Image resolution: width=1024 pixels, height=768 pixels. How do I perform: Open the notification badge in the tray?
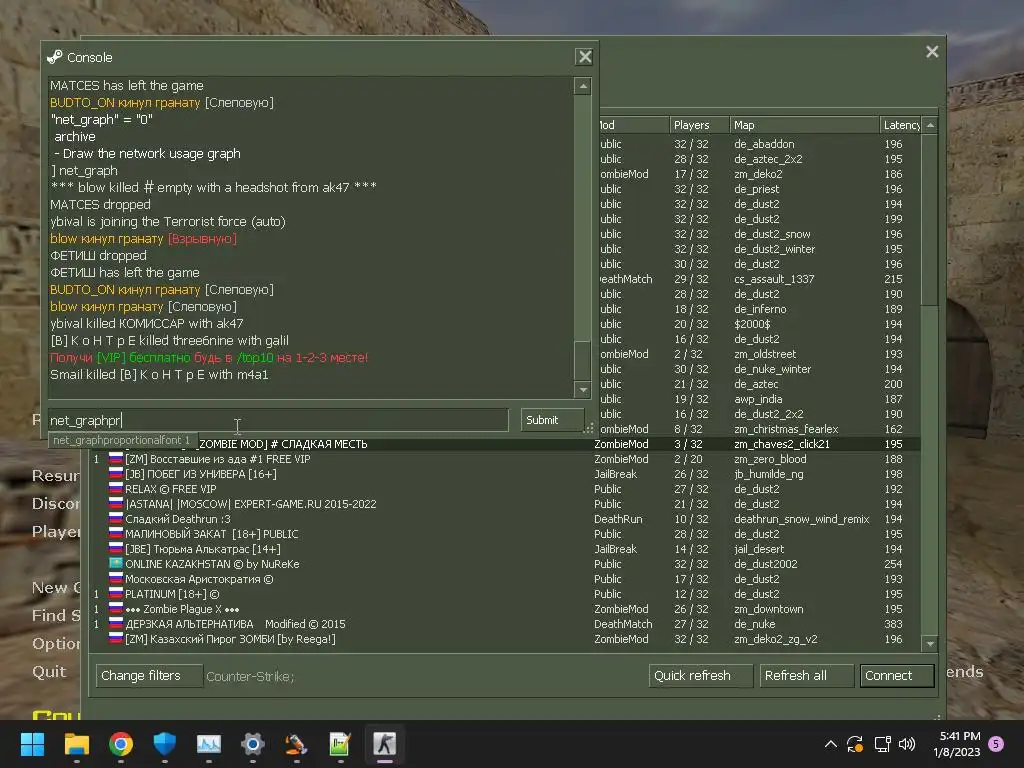tap(996, 743)
